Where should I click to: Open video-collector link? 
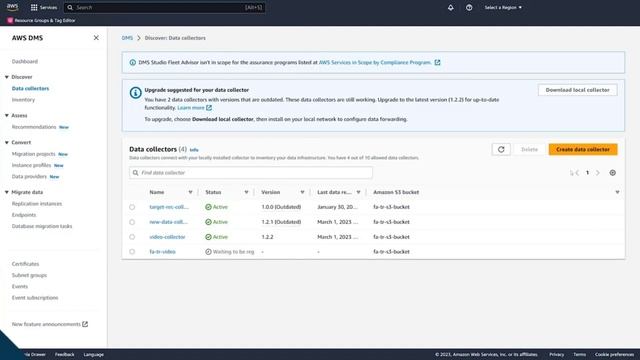point(167,237)
